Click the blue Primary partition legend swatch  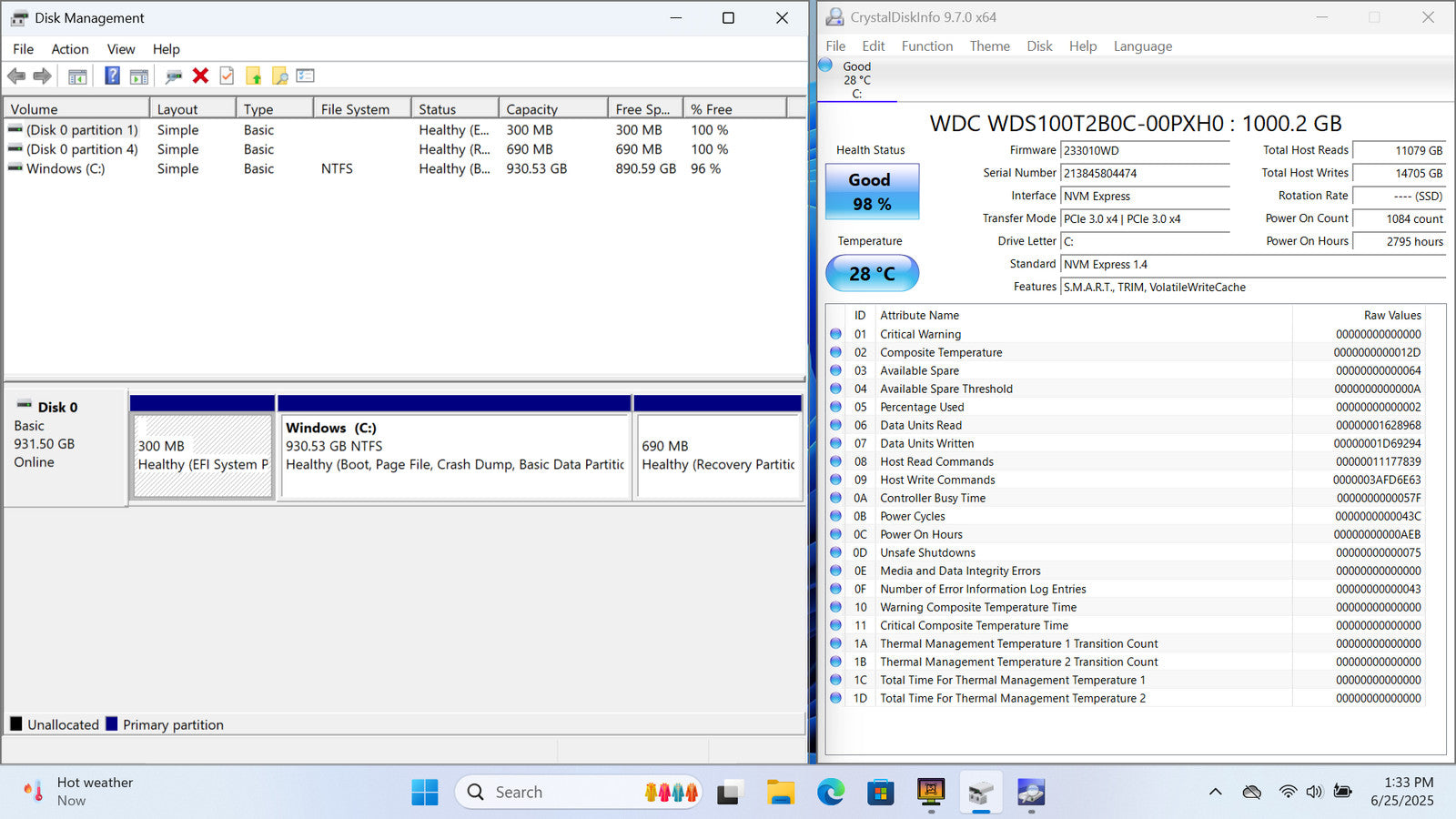click(112, 724)
